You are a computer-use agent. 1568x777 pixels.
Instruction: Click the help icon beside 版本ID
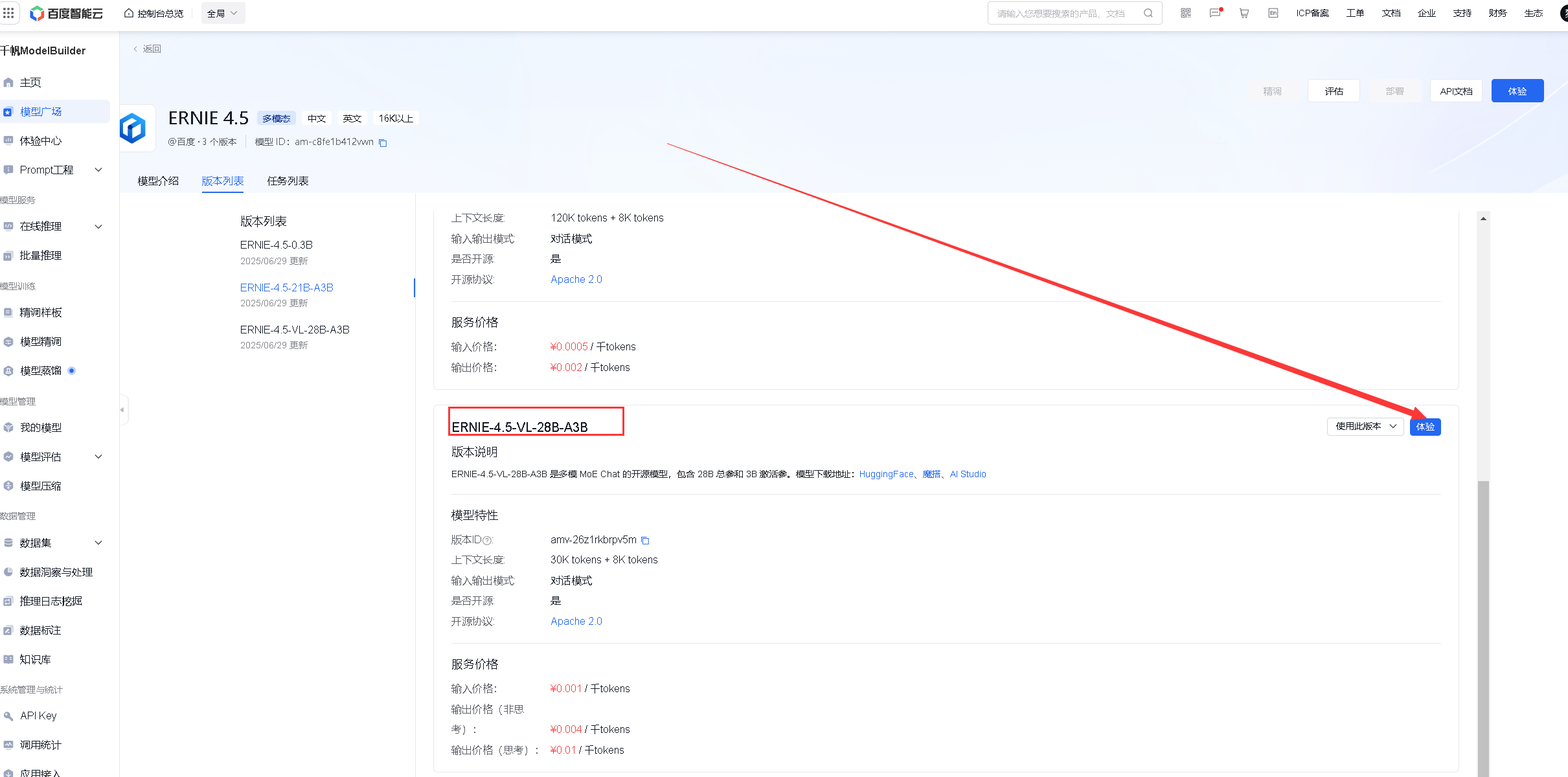[x=487, y=541]
